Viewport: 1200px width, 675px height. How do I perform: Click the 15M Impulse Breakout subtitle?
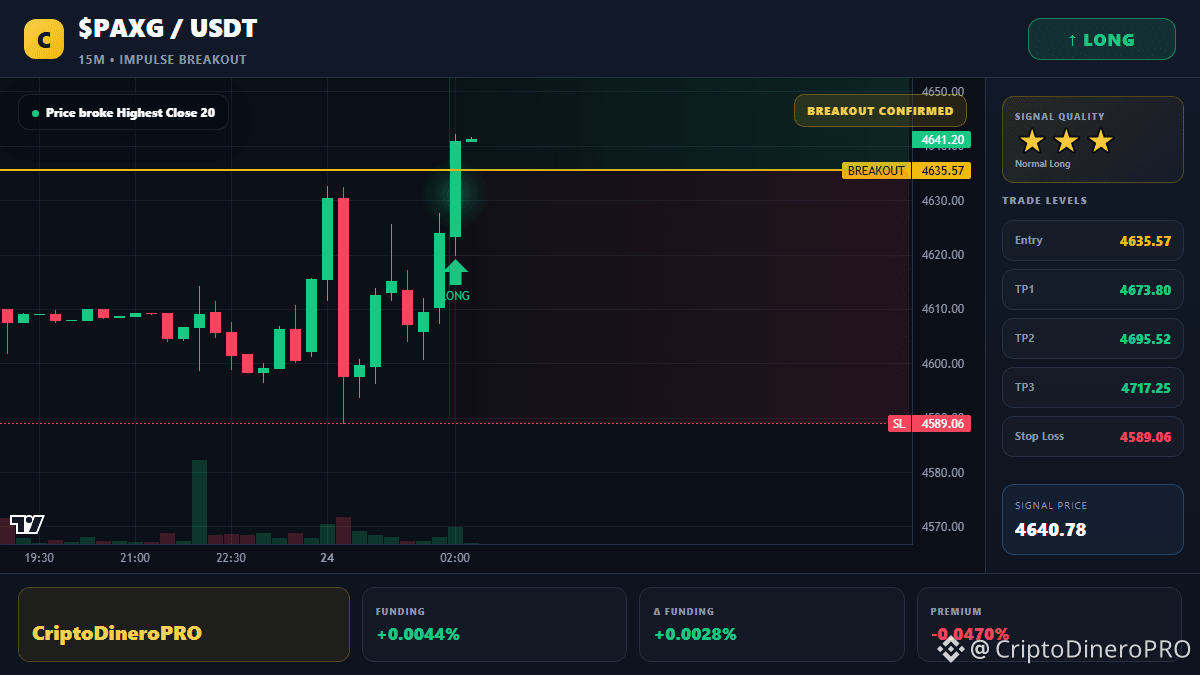[162, 60]
